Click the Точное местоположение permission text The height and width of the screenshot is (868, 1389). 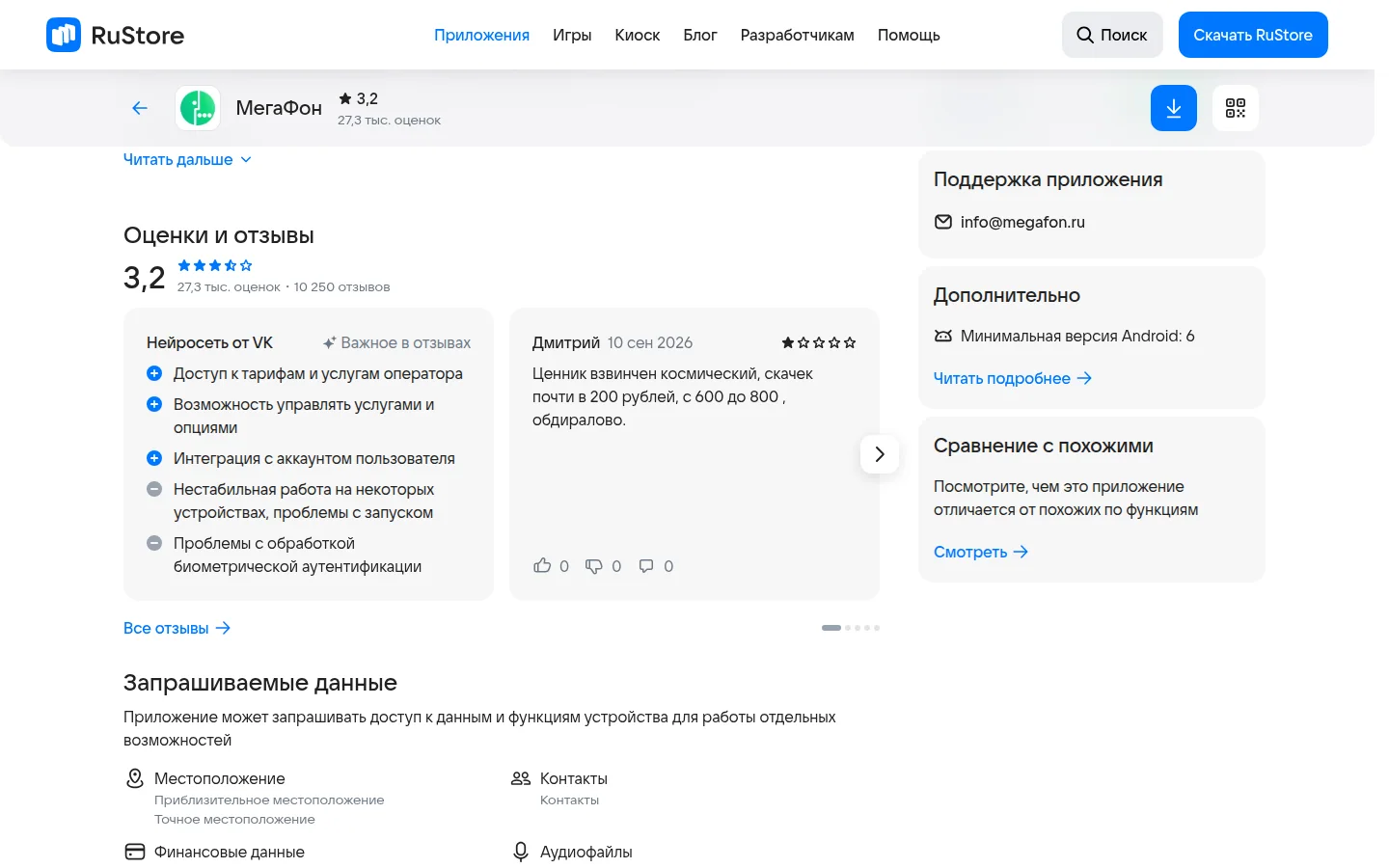[x=234, y=819]
